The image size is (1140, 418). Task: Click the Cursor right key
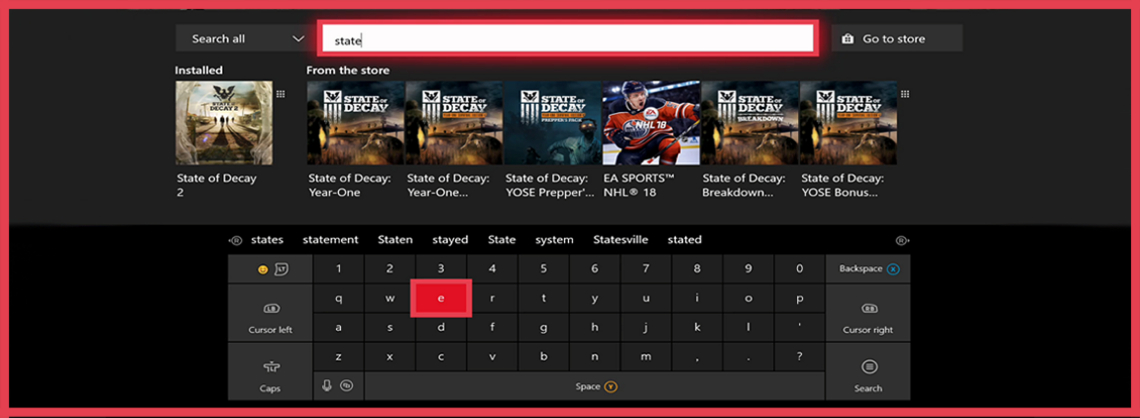(868, 313)
